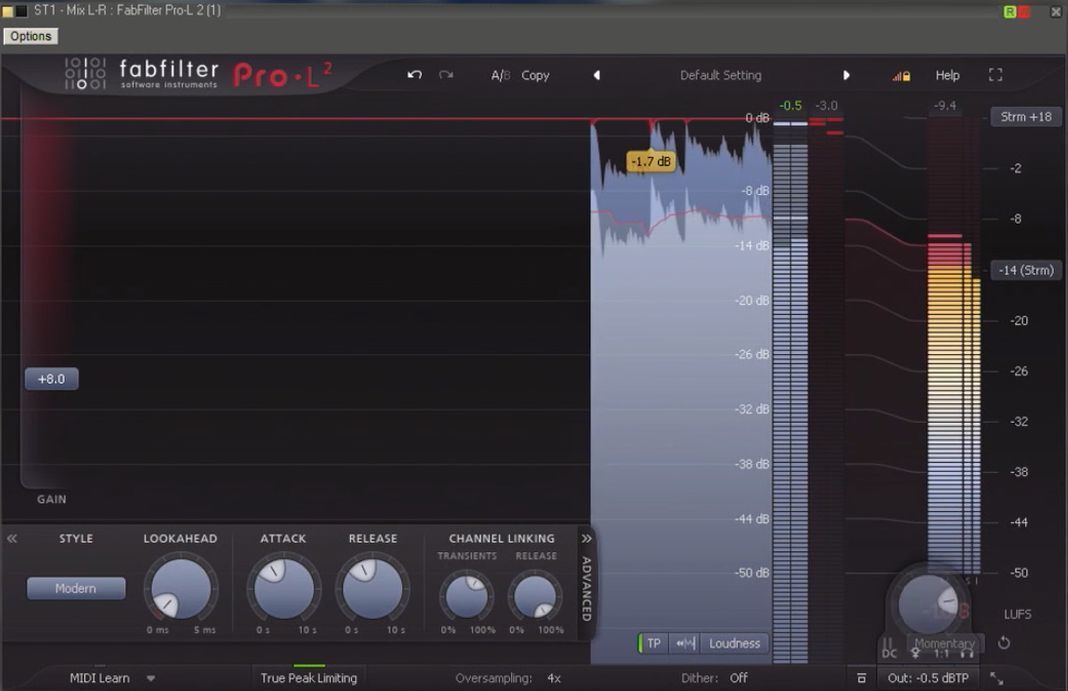Click the undo arrow icon

coord(414,75)
